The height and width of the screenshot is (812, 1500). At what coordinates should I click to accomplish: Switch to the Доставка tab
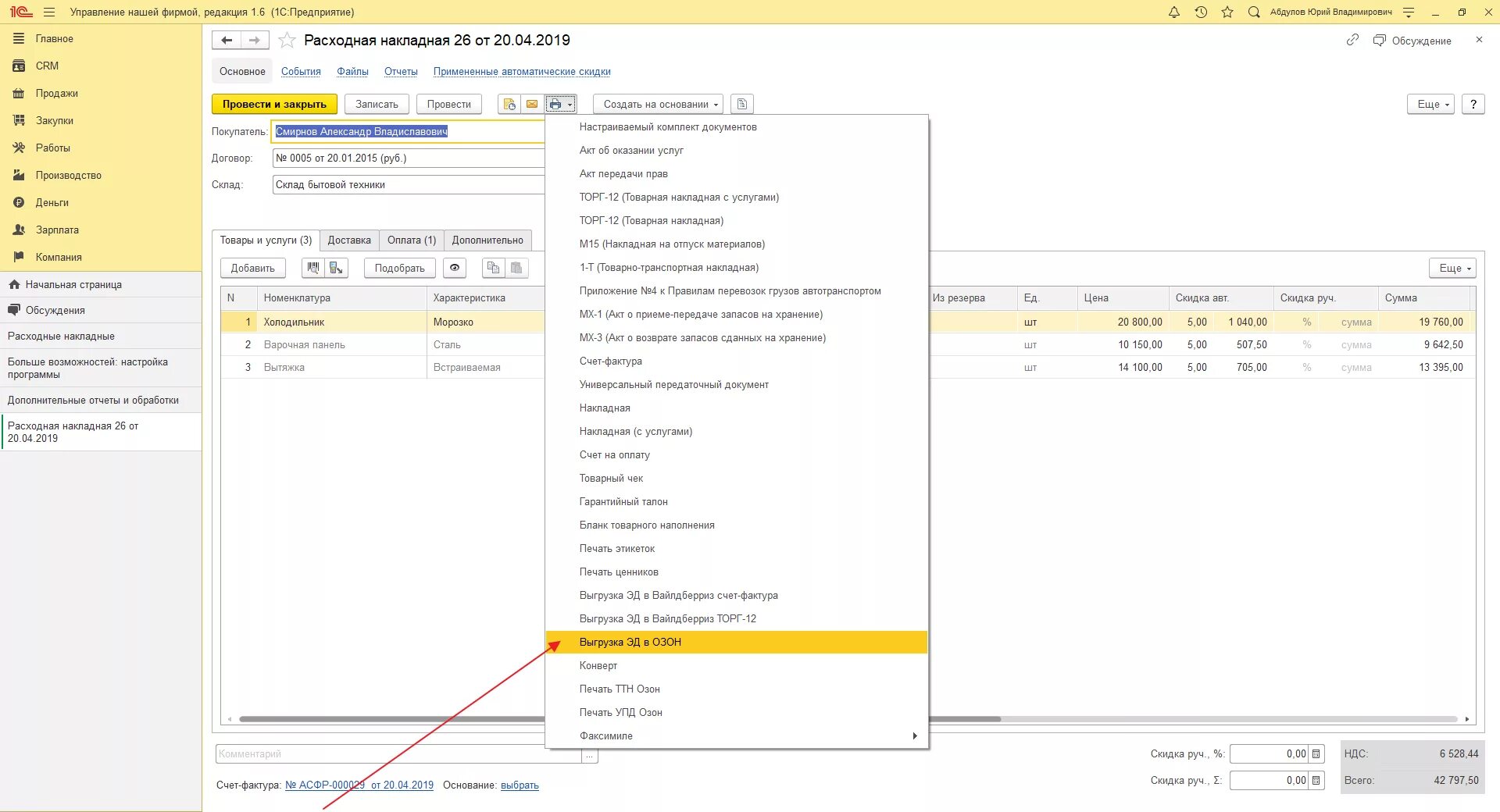[x=349, y=240]
